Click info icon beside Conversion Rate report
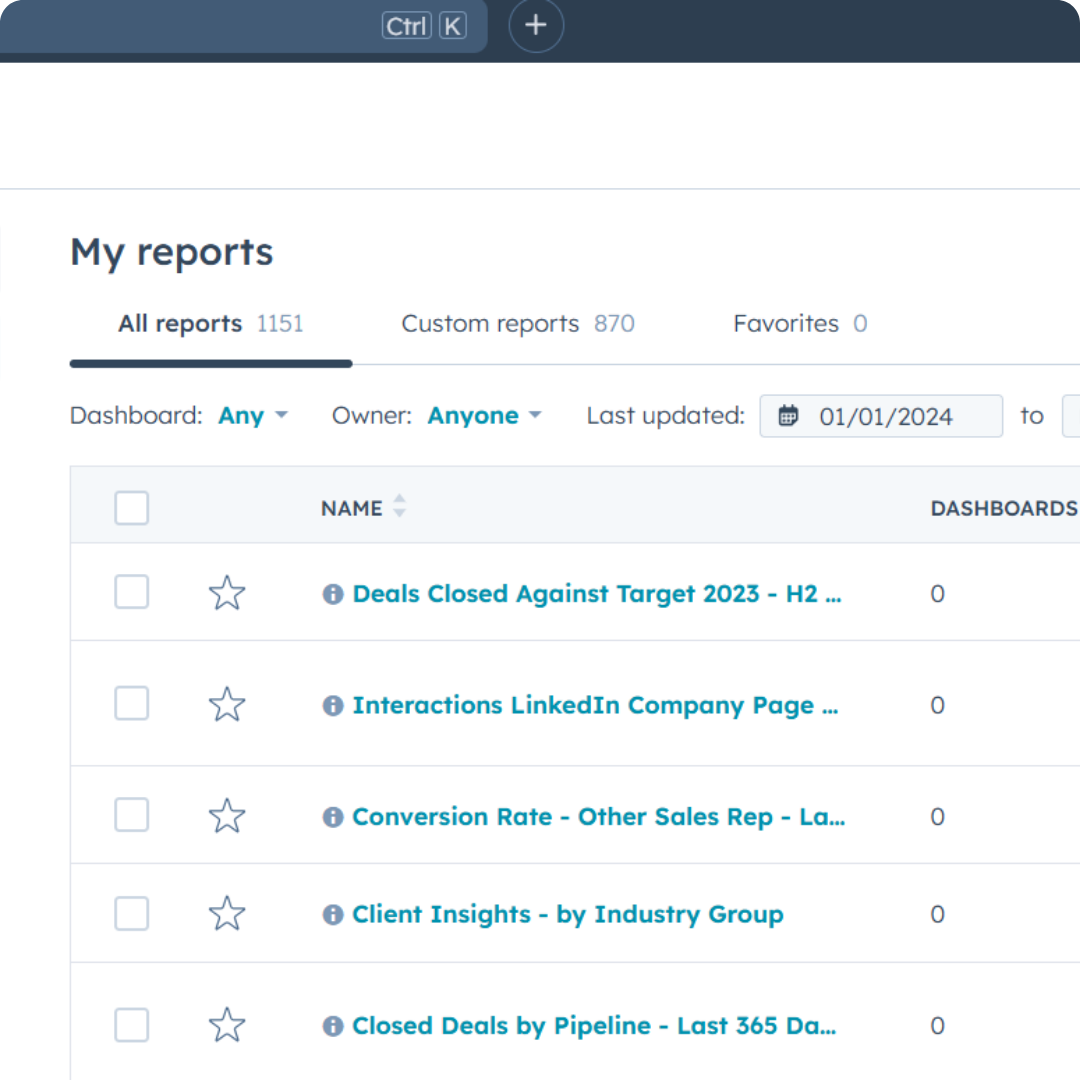 [333, 817]
